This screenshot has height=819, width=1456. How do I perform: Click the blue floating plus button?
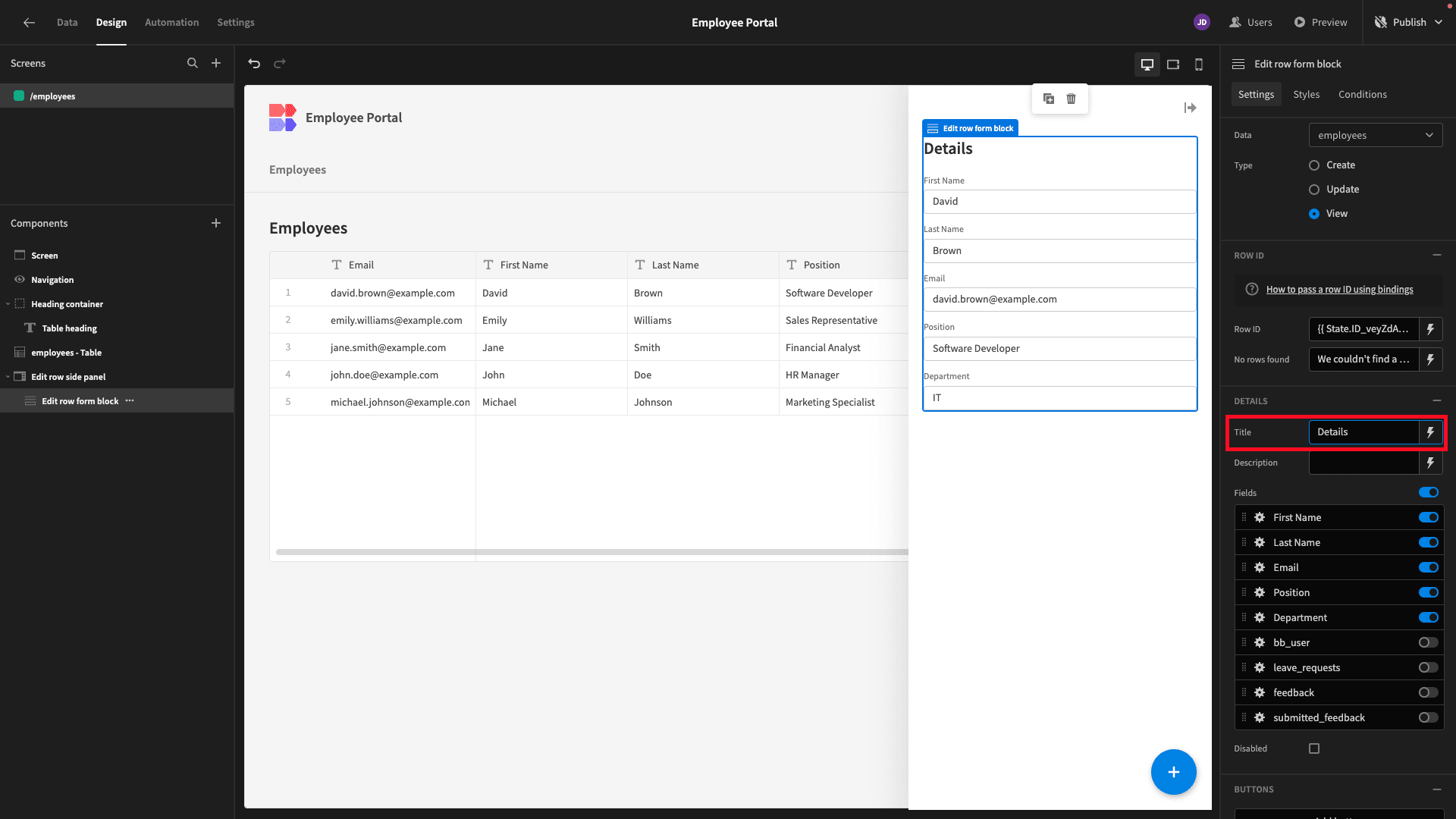[x=1174, y=772]
